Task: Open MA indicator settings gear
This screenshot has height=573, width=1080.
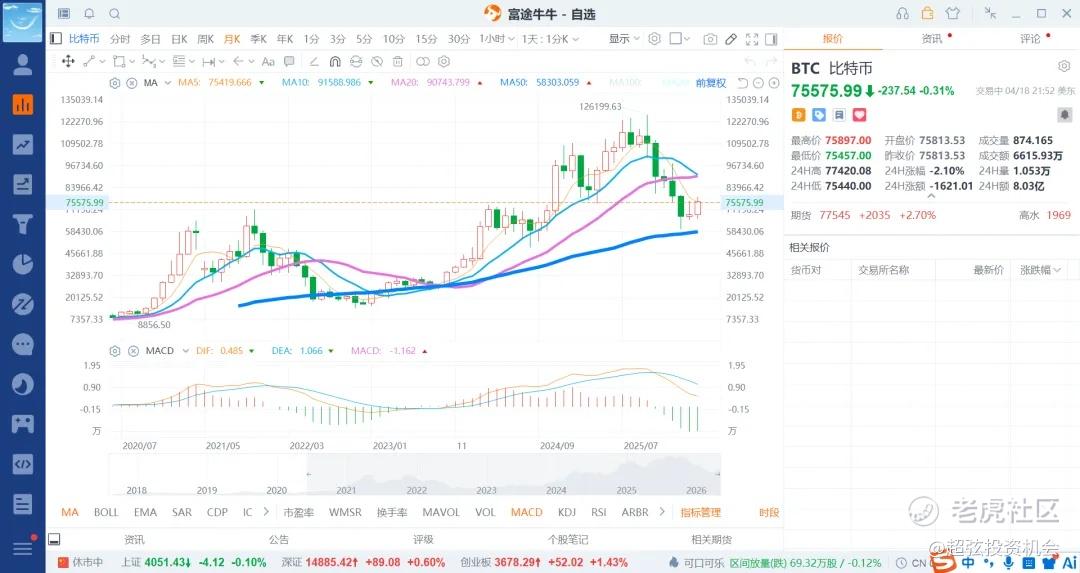Action: [115, 83]
